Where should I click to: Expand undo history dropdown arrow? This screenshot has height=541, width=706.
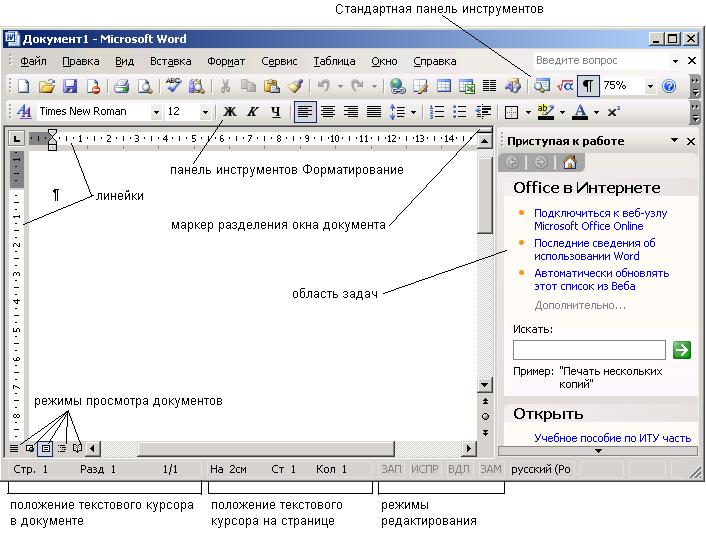[340, 86]
